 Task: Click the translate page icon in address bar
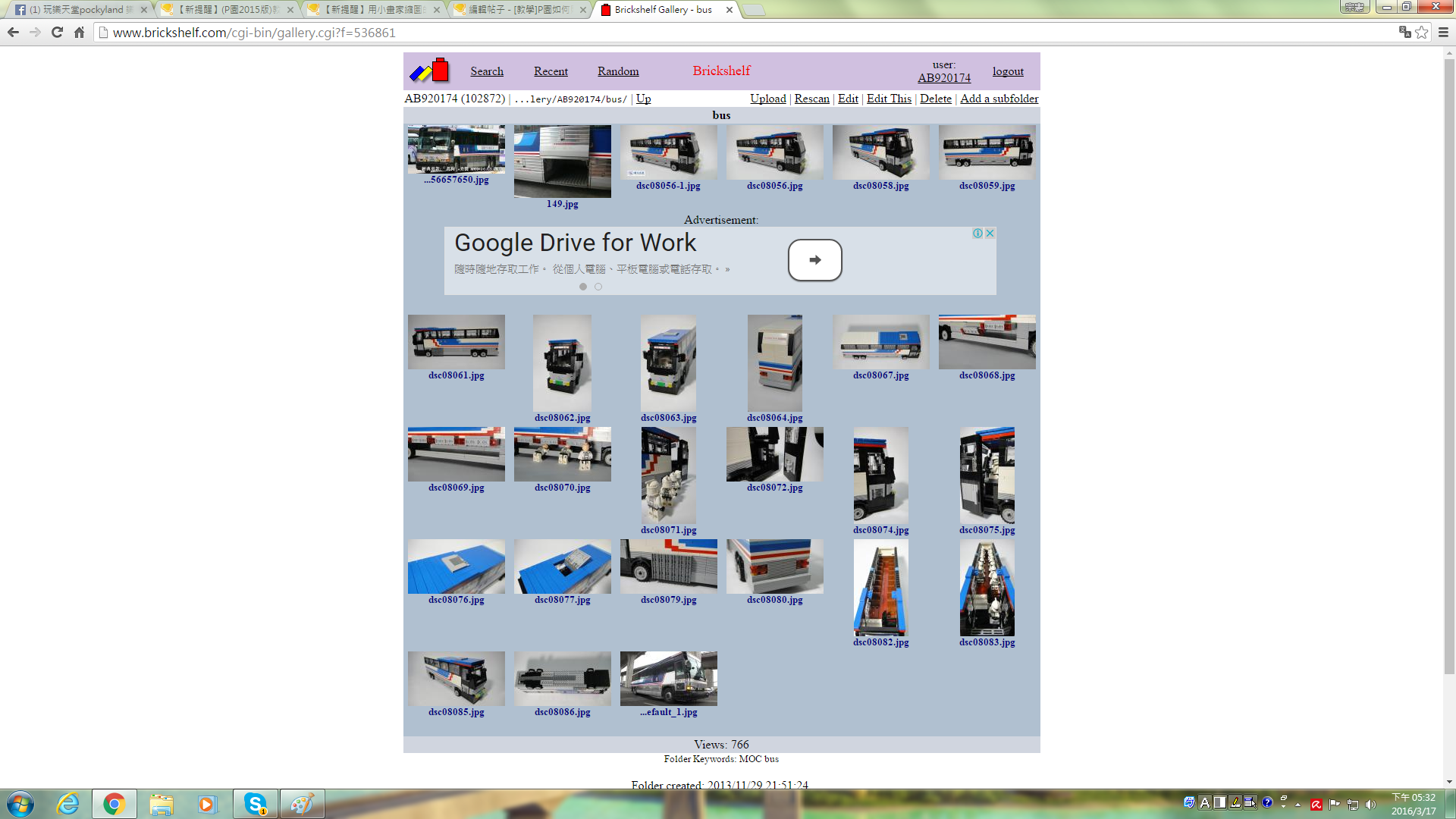(1404, 32)
